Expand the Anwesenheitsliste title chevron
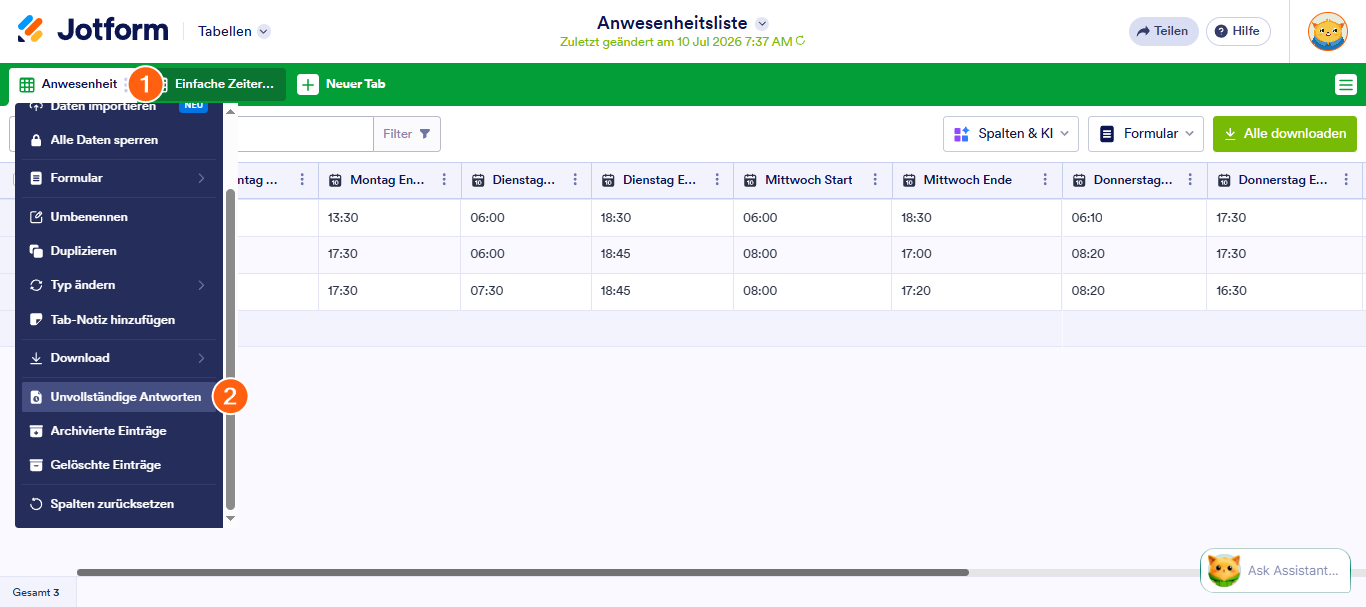 [x=762, y=23]
